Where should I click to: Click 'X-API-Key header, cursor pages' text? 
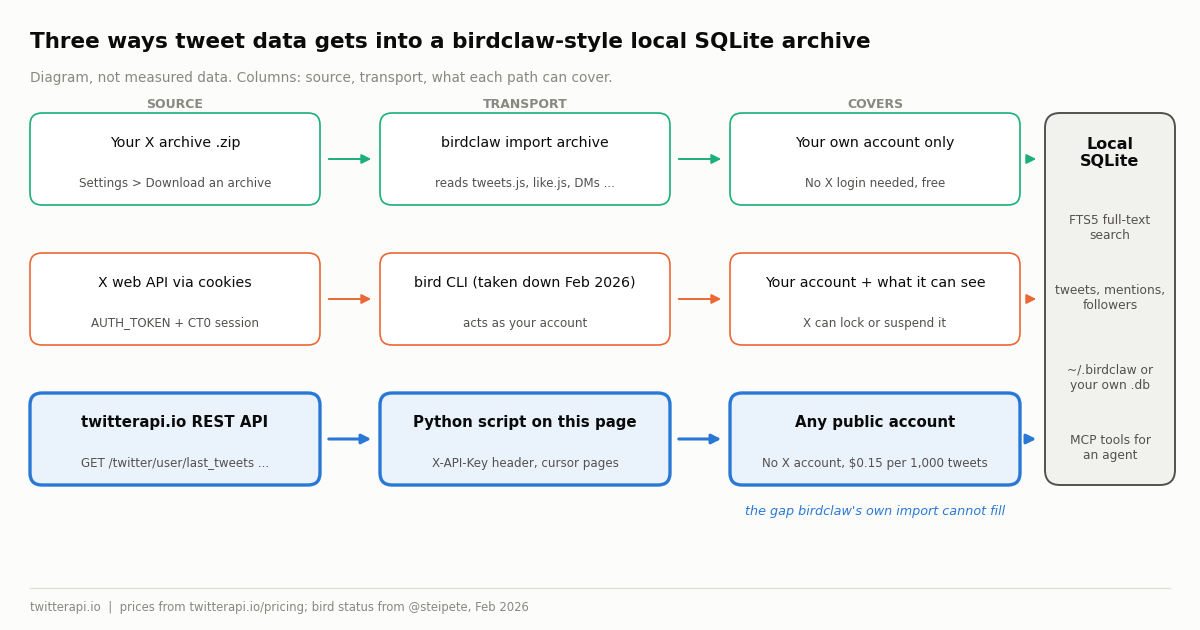pos(525,463)
